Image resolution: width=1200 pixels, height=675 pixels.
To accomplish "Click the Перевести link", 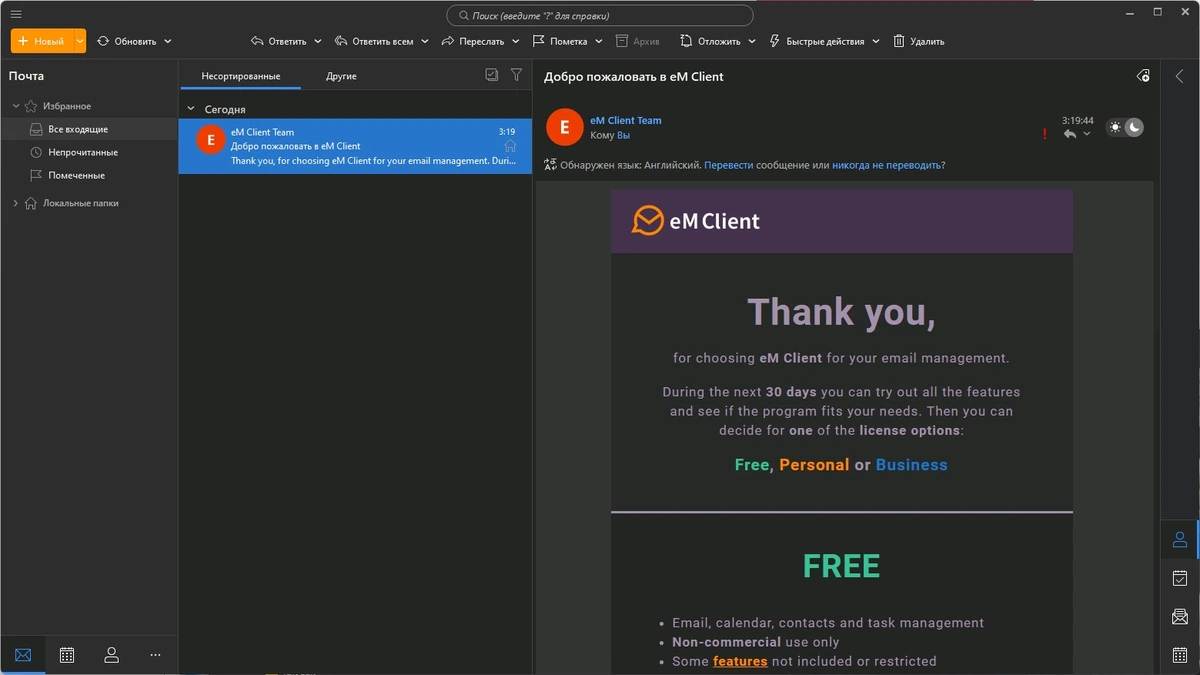I will click(729, 165).
